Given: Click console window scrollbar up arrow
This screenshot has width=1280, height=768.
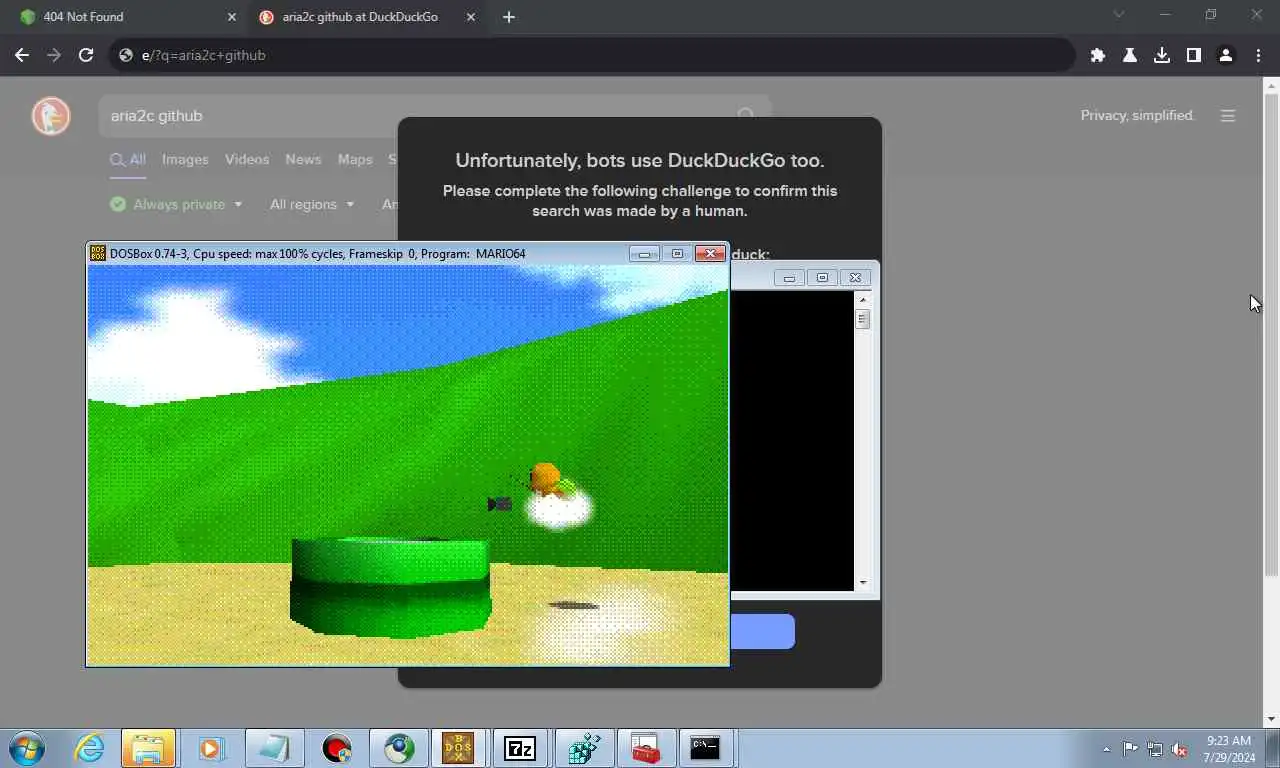Looking at the screenshot, I should click(x=862, y=299).
